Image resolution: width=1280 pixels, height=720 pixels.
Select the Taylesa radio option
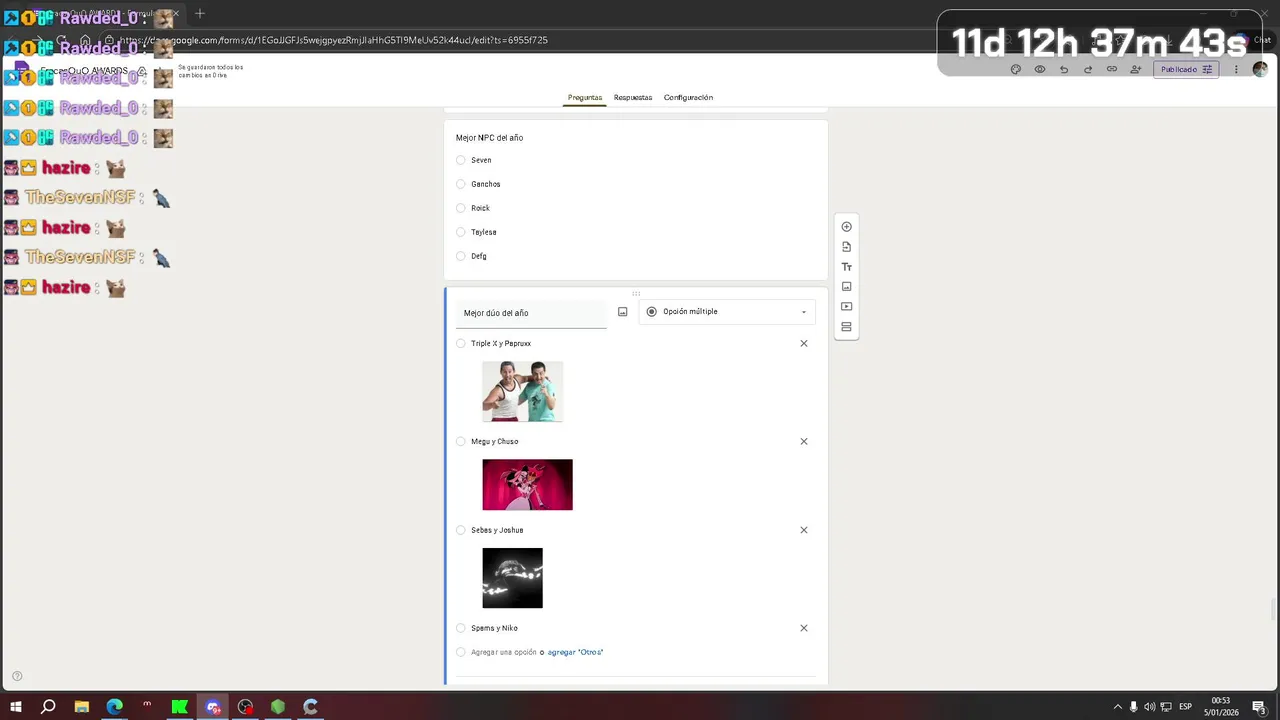coord(461,232)
